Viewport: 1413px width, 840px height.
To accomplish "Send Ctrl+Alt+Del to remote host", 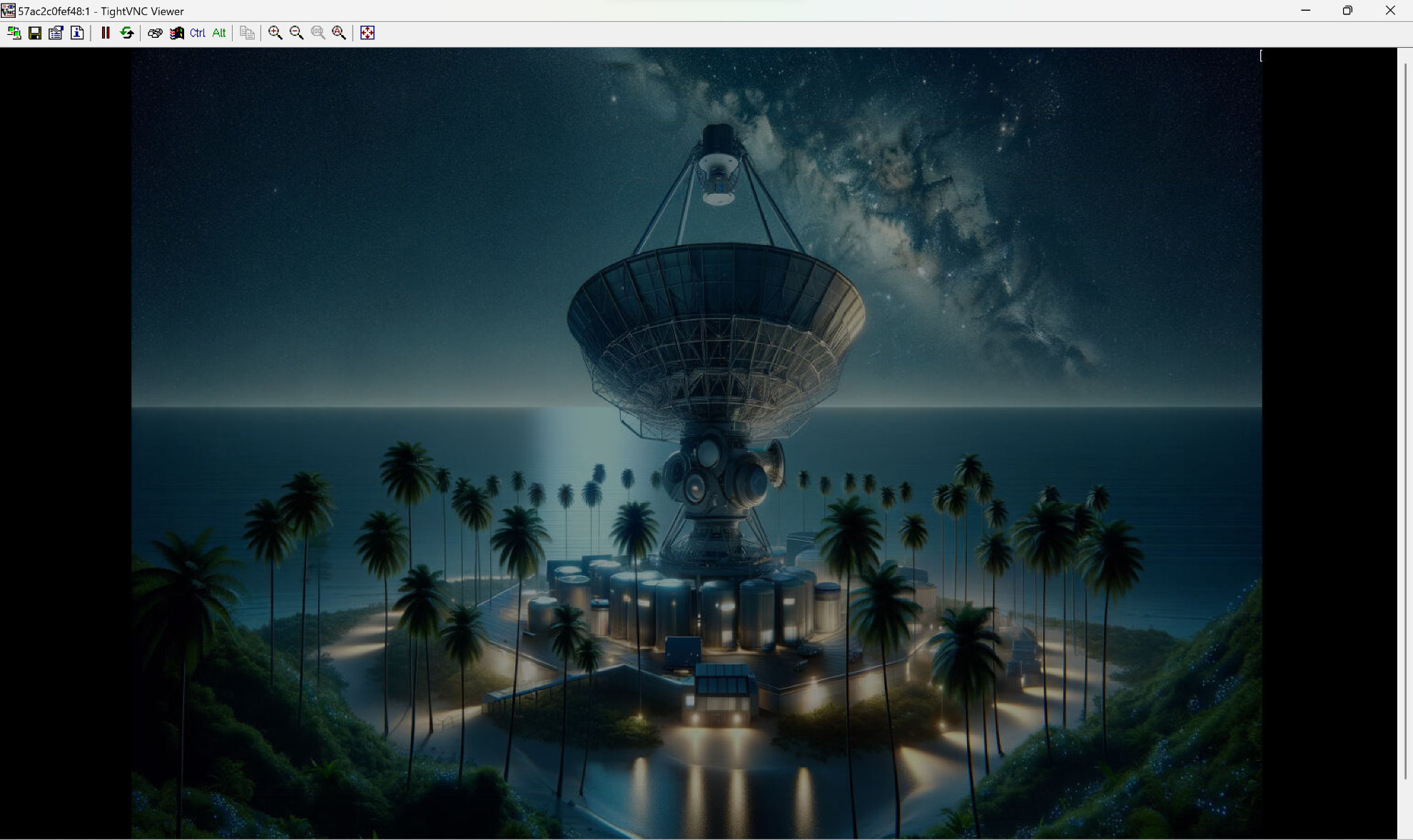I will point(155,33).
